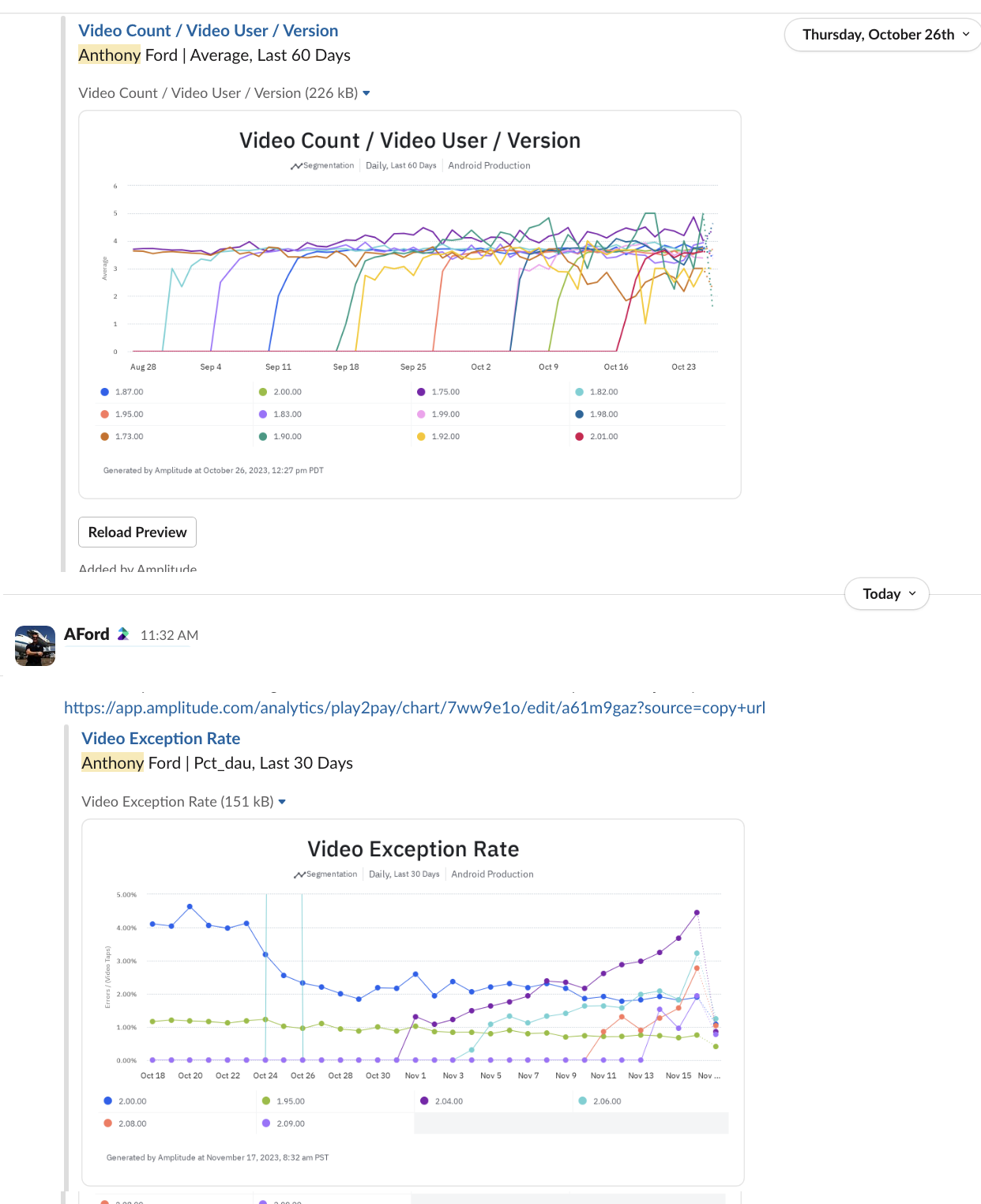The width and height of the screenshot is (981, 1204).
Task: Open the Thursday, October 26th date dropdown
Action: (x=884, y=35)
